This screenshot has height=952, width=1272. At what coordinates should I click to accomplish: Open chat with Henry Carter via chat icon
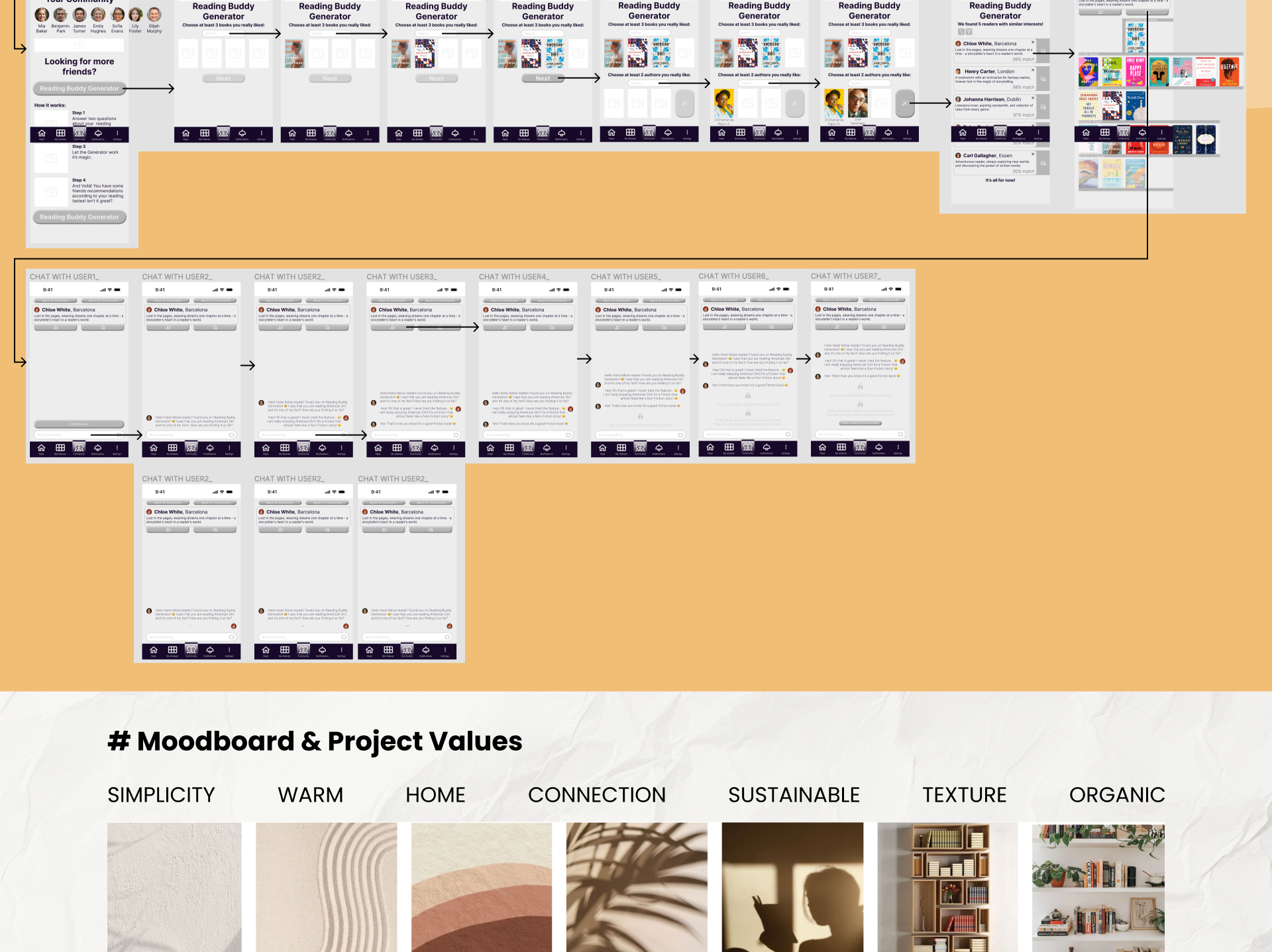1043,79
